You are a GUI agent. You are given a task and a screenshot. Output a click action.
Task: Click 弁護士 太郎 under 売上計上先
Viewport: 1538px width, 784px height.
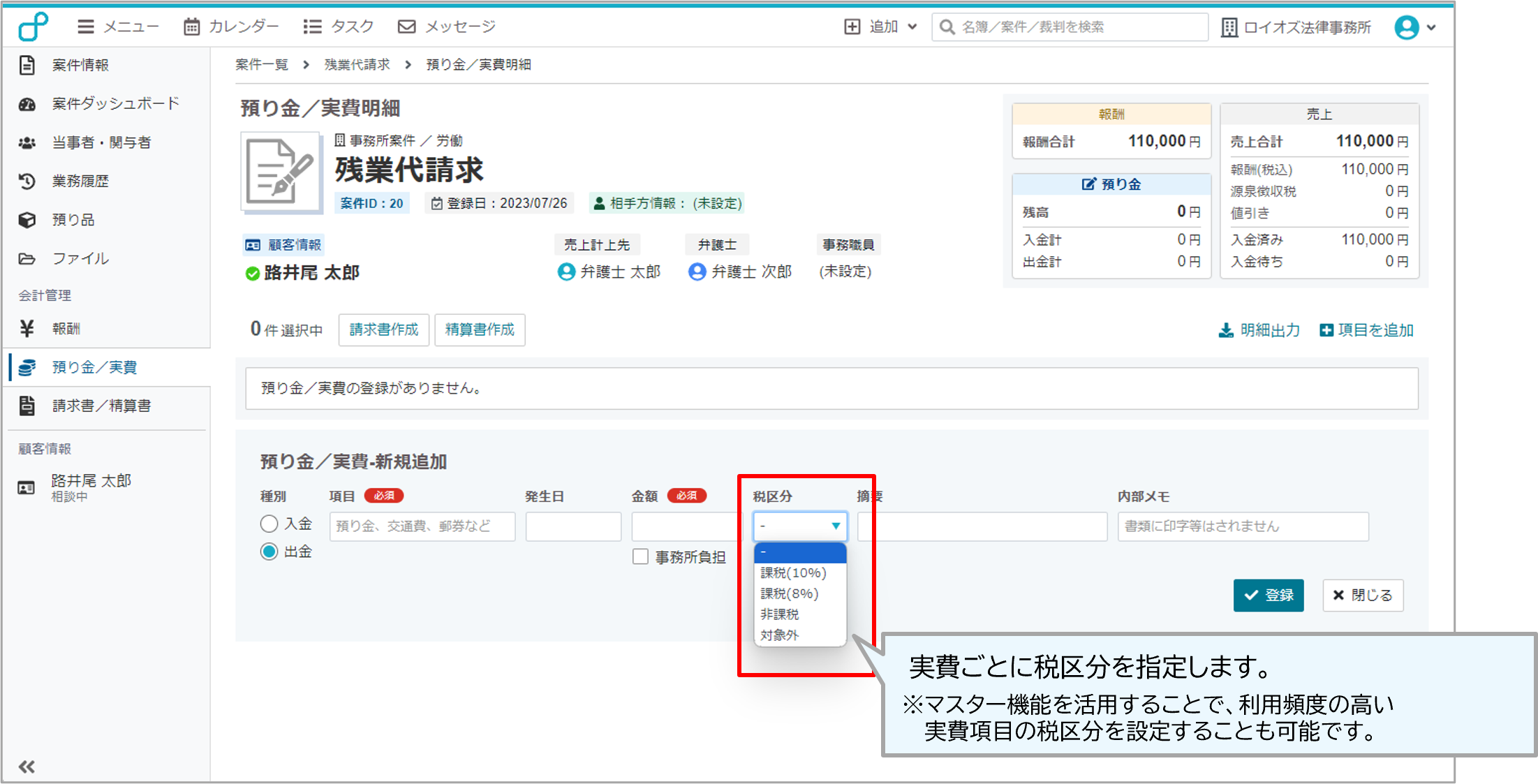(x=620, y=272)
